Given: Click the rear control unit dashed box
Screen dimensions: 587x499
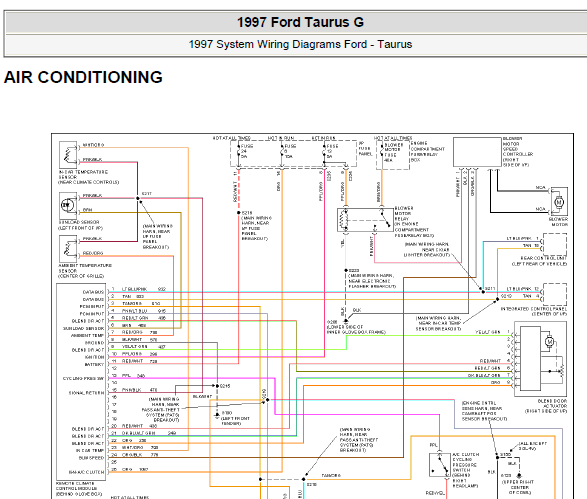Looking at the screenshot, I should pyautogui.click(x=554, y=244).
